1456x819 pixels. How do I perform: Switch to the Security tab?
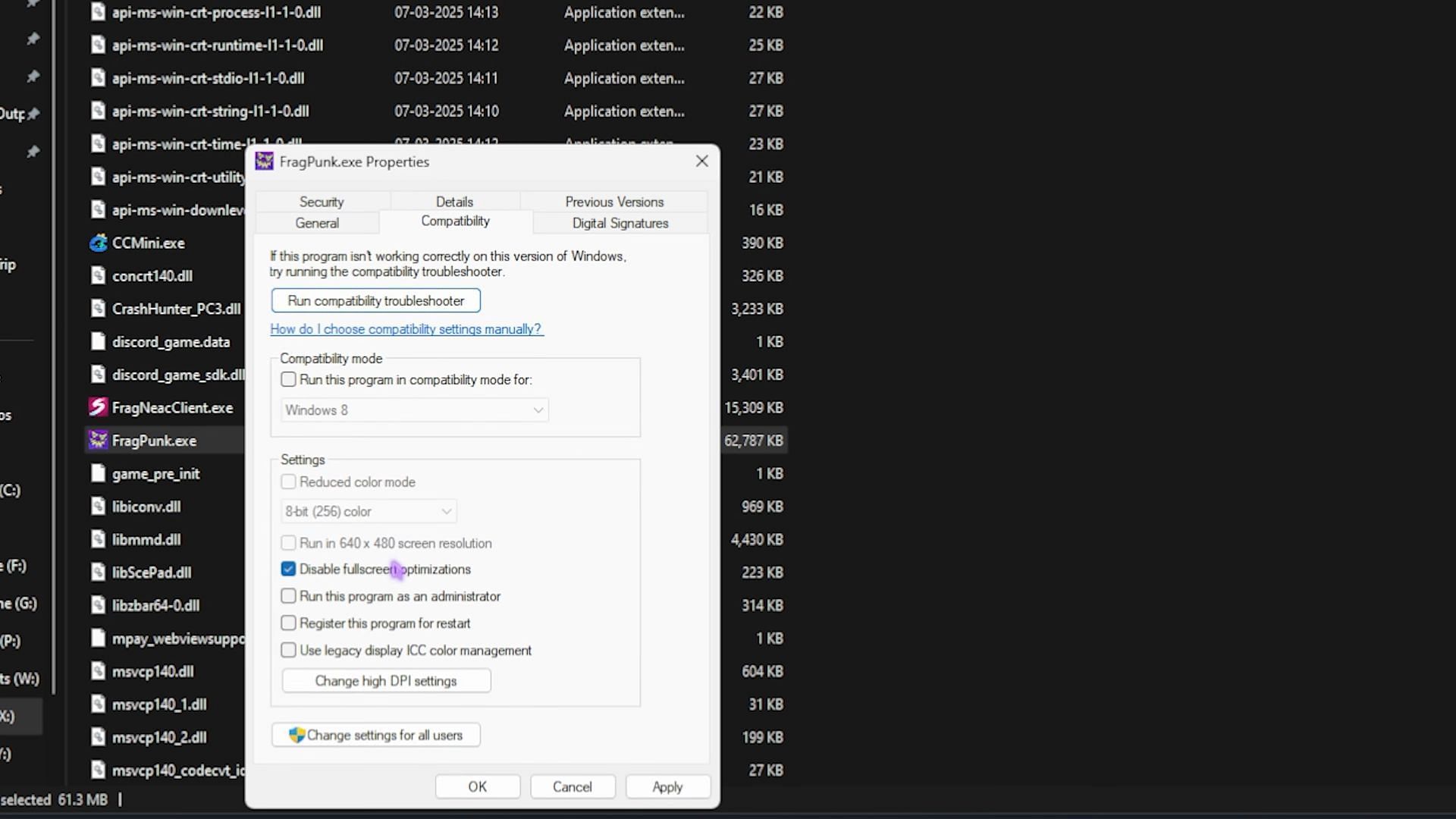(322, 202)
